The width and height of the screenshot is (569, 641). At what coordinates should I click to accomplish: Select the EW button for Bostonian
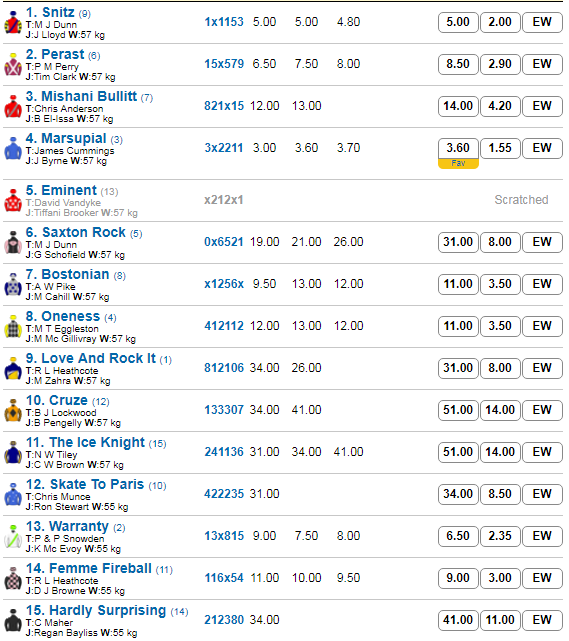[x=542, y=284]
